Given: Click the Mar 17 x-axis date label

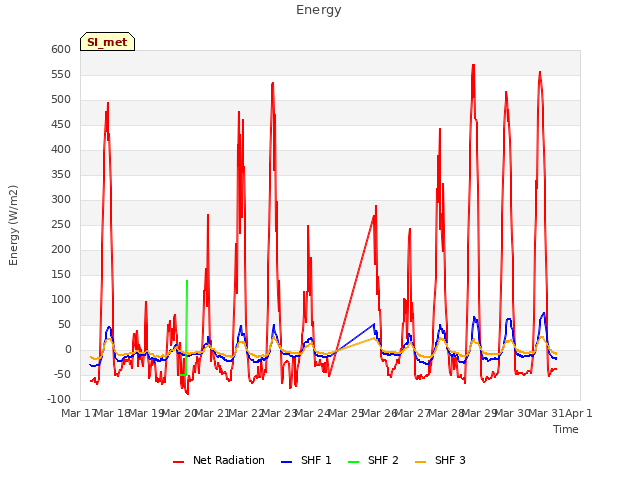Looking at the screenshot, I should (78, 413).
